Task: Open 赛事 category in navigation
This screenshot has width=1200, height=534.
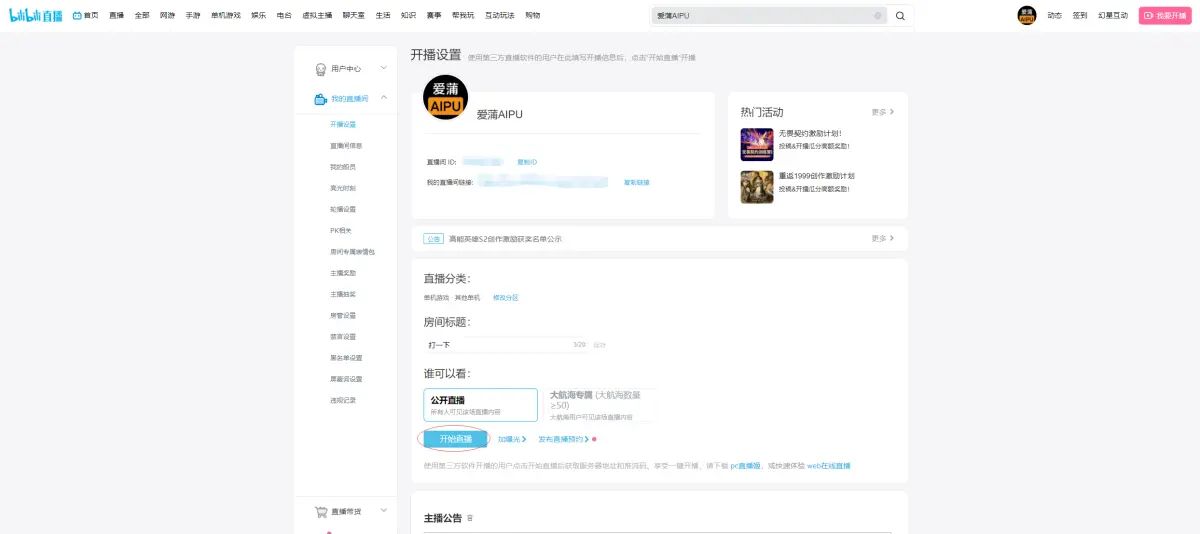Action: (x=434, y=16)
